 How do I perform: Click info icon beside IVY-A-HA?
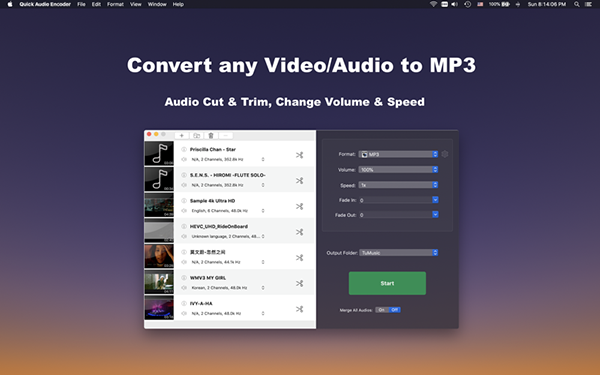184,303
